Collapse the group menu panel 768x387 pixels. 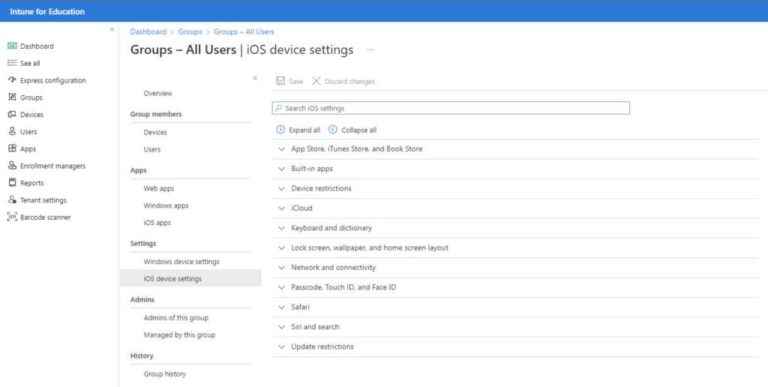[x=255, y=78]
